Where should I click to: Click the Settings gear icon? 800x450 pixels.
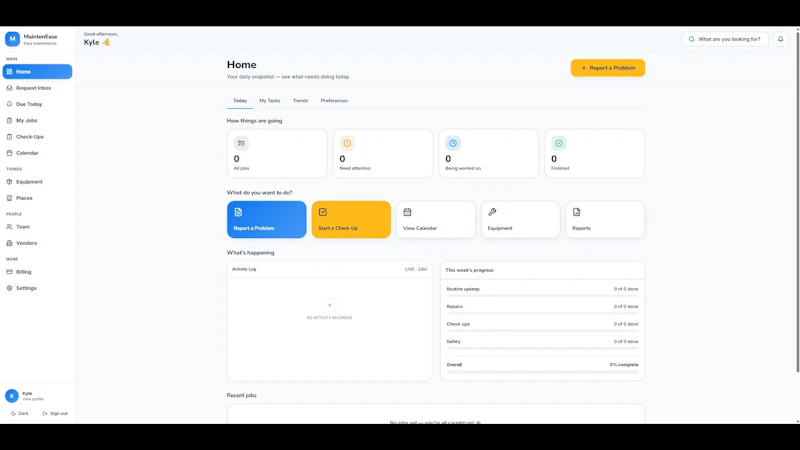coord(9,288)
